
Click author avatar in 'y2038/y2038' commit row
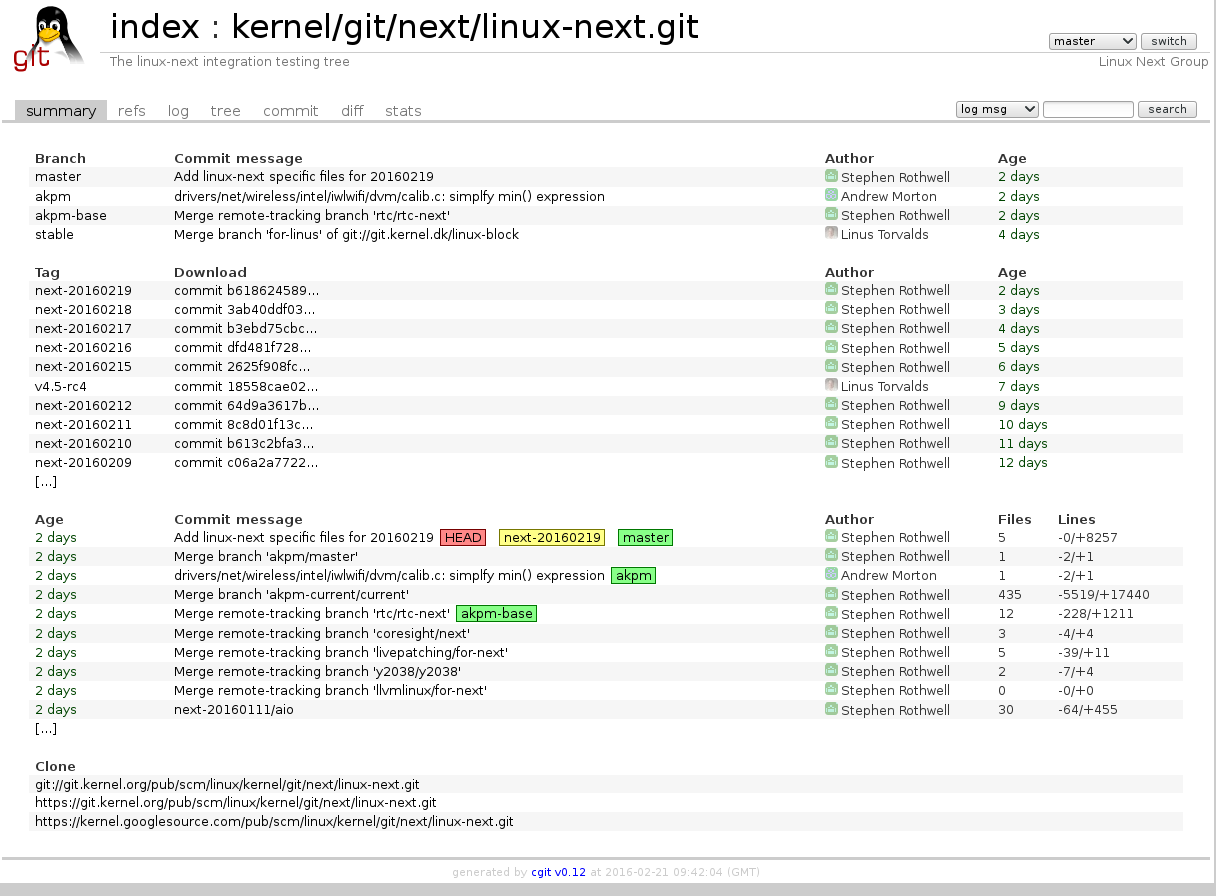831,671
